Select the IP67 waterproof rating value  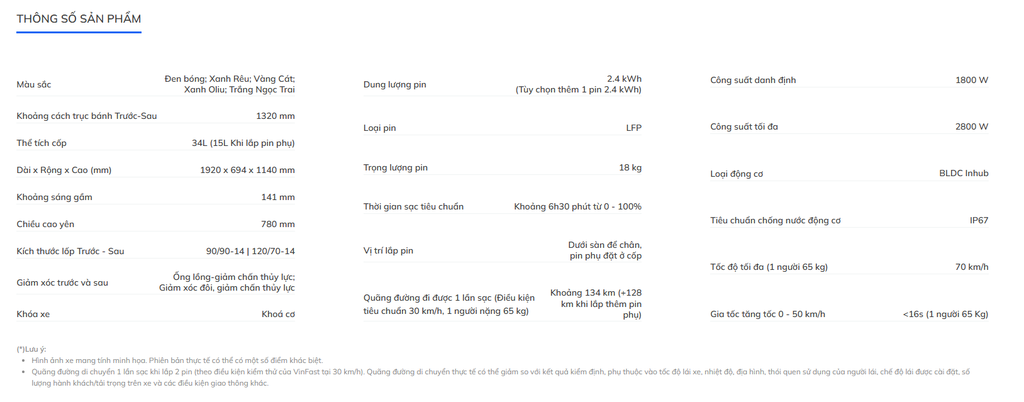(x=978, y=220)
